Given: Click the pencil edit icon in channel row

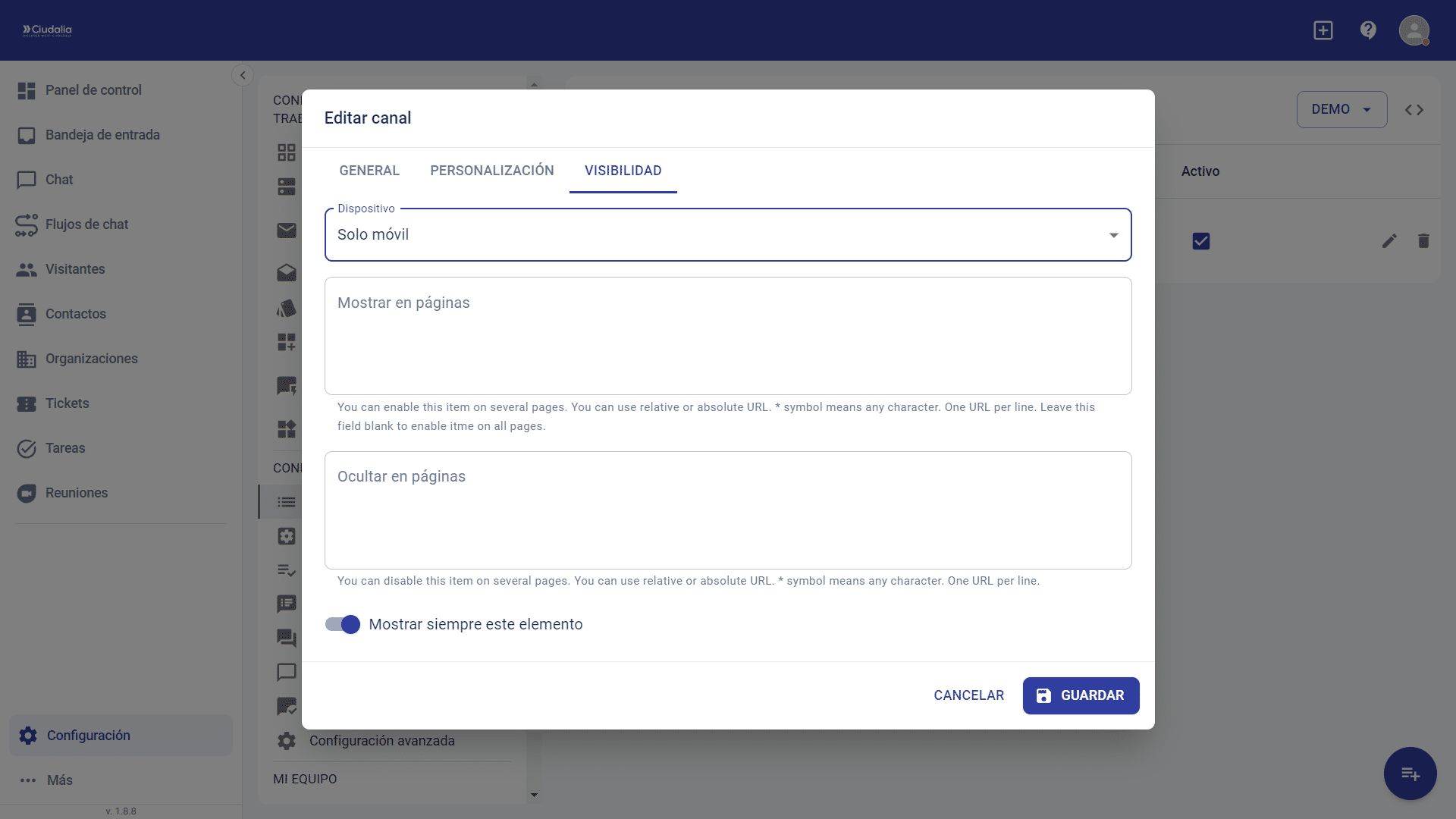Looking at the screenshot, I should 1389,241.
